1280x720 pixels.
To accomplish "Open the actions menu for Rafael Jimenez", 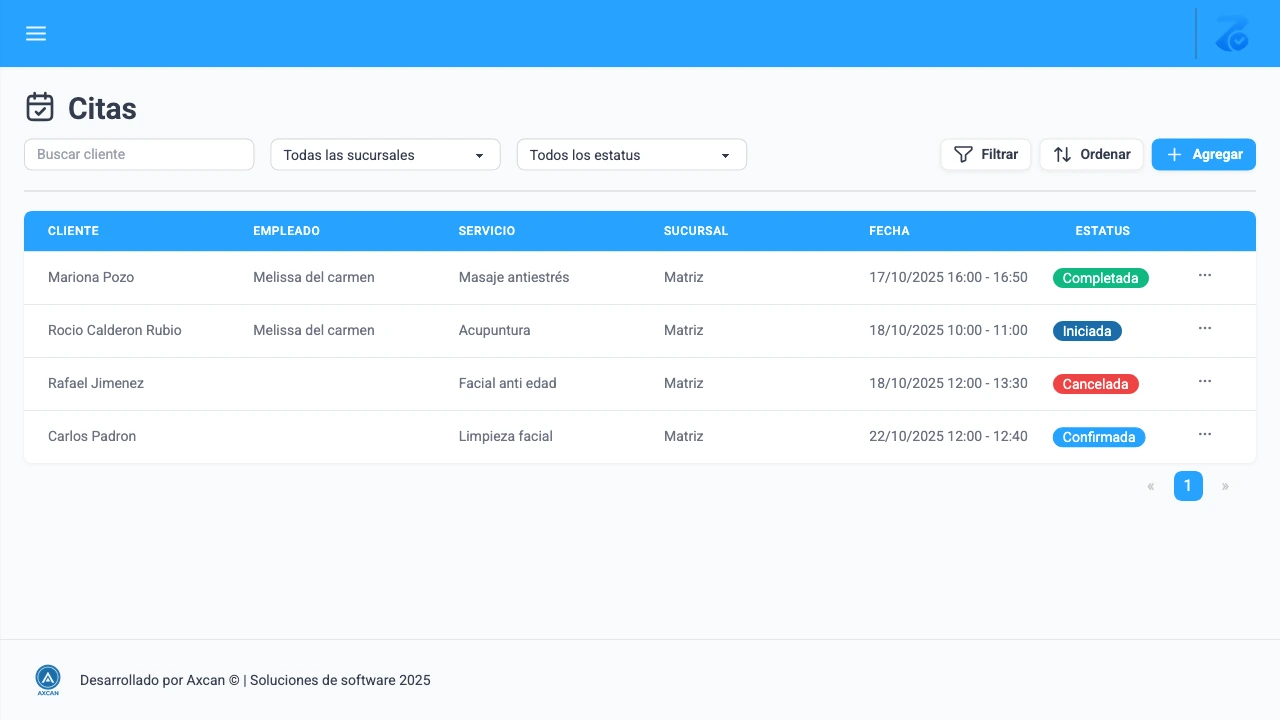I will click(1205, 383).
